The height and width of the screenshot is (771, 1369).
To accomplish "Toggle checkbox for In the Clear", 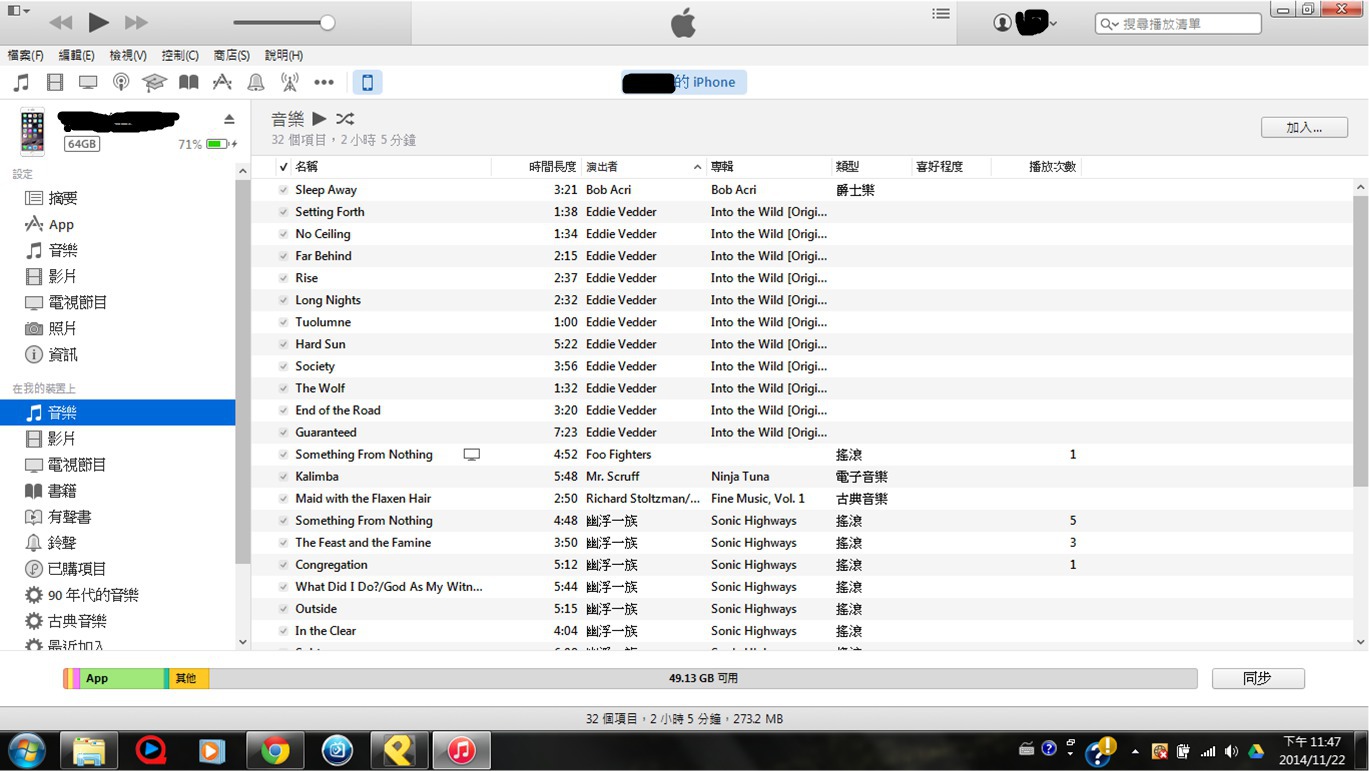I will pyautogui.click(x=284, y=631).
